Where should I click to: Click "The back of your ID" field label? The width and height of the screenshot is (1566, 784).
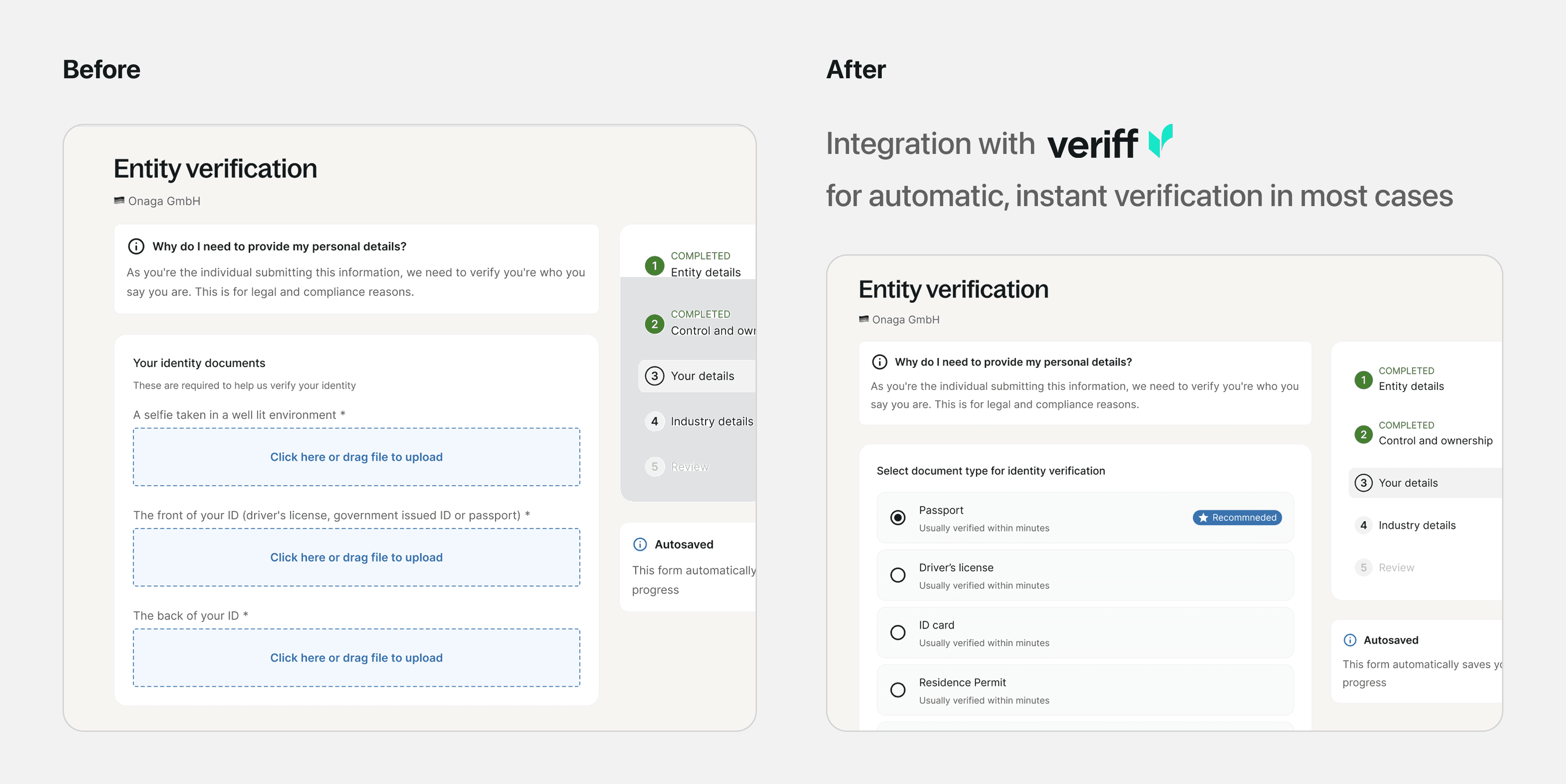tap(190, 616)
